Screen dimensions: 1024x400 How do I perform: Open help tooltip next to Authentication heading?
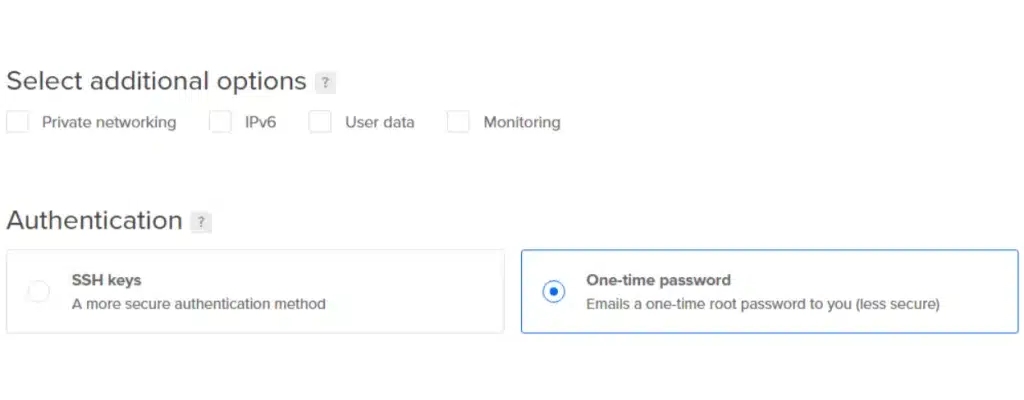pos(201,222)
